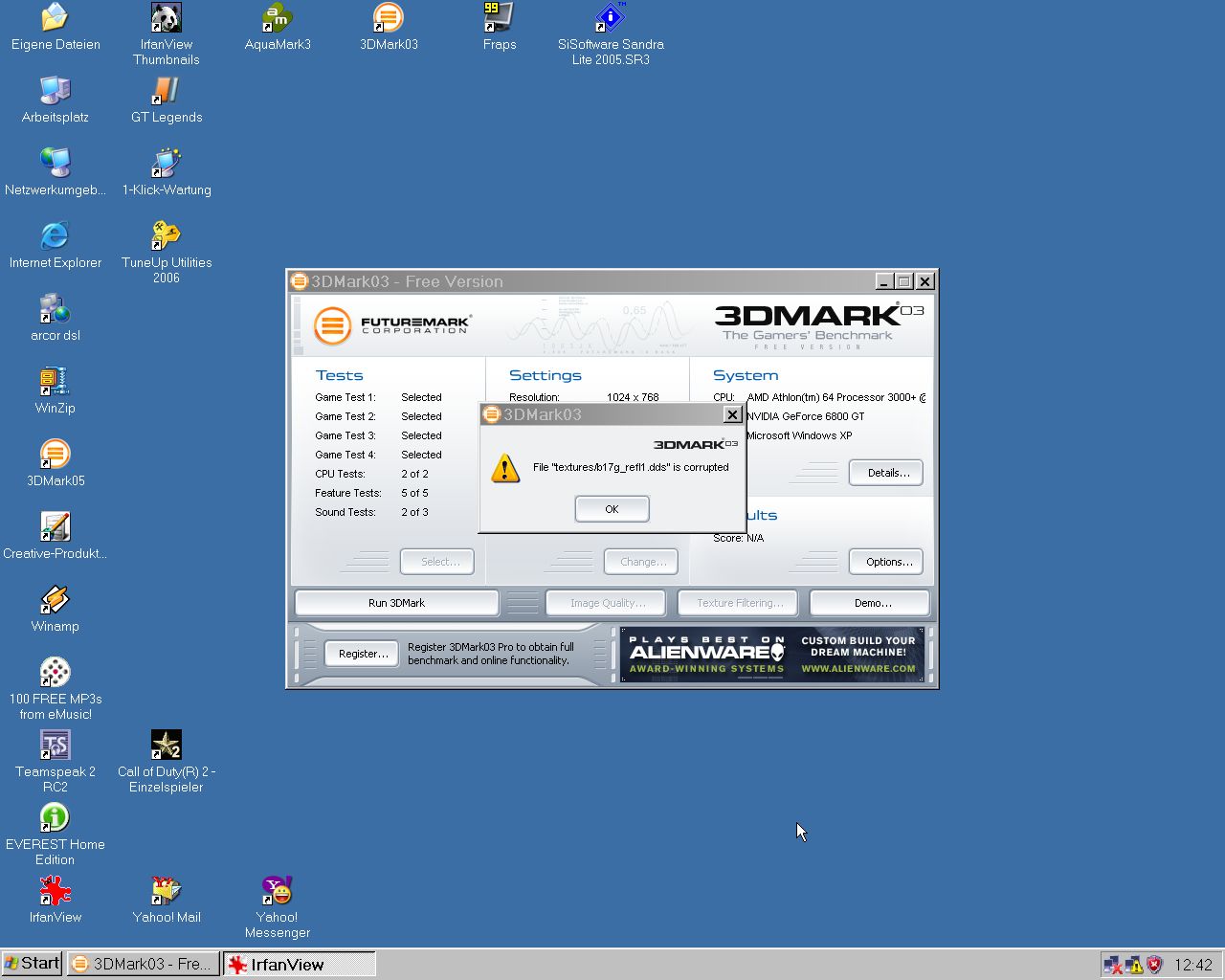
Task: Click the Score: N/A text
Action: pyautogui.click(x=738, y=538)
